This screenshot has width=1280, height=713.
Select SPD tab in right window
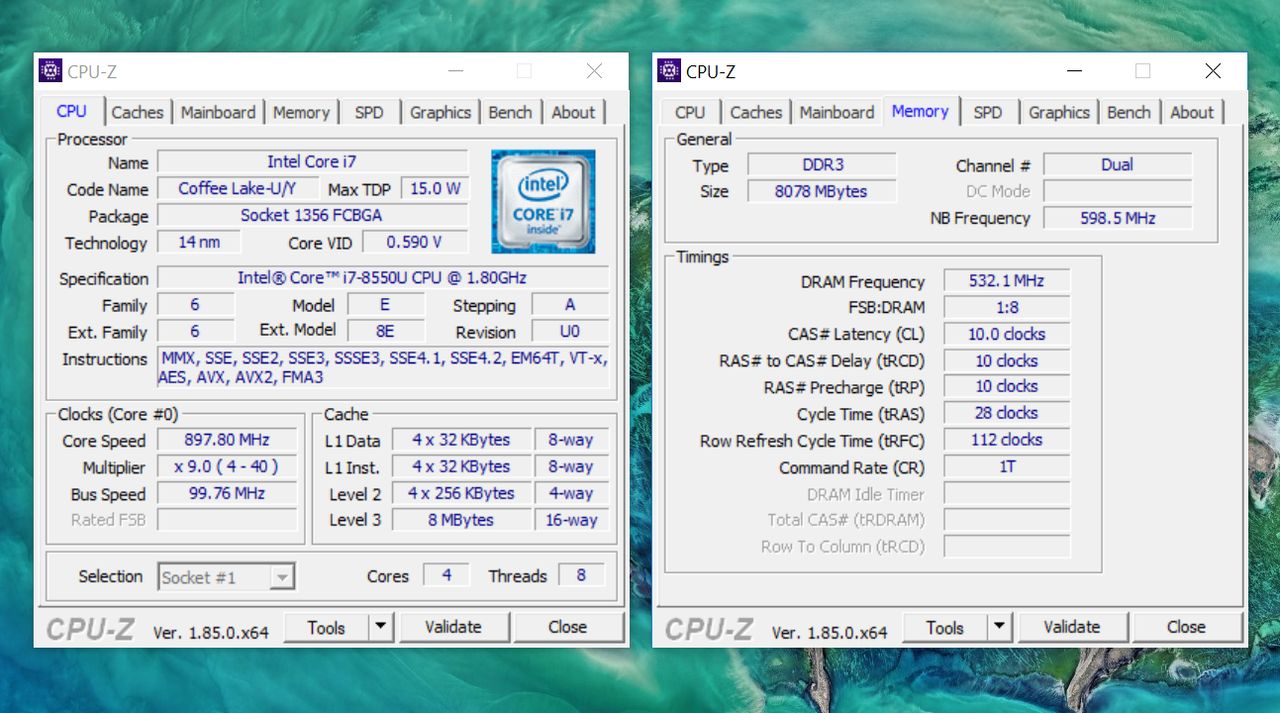click(x=988, y=112)
